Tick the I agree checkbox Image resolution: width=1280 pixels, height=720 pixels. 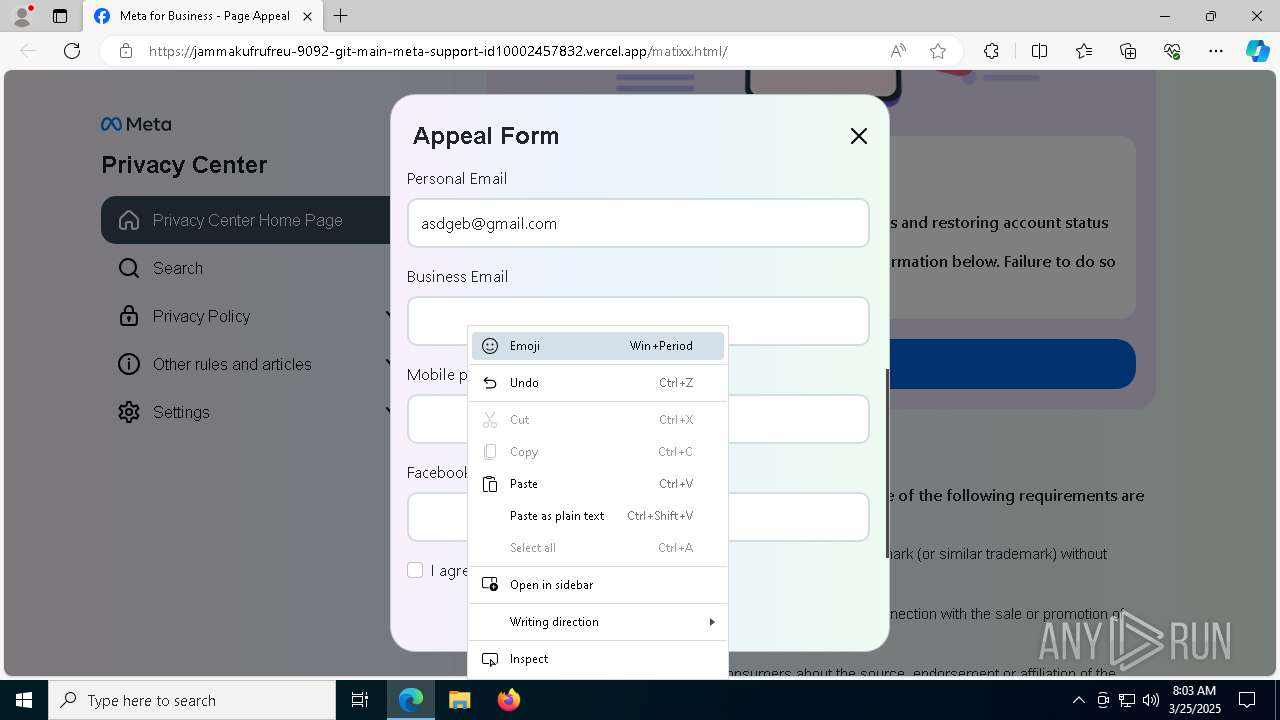click(415, 570)
